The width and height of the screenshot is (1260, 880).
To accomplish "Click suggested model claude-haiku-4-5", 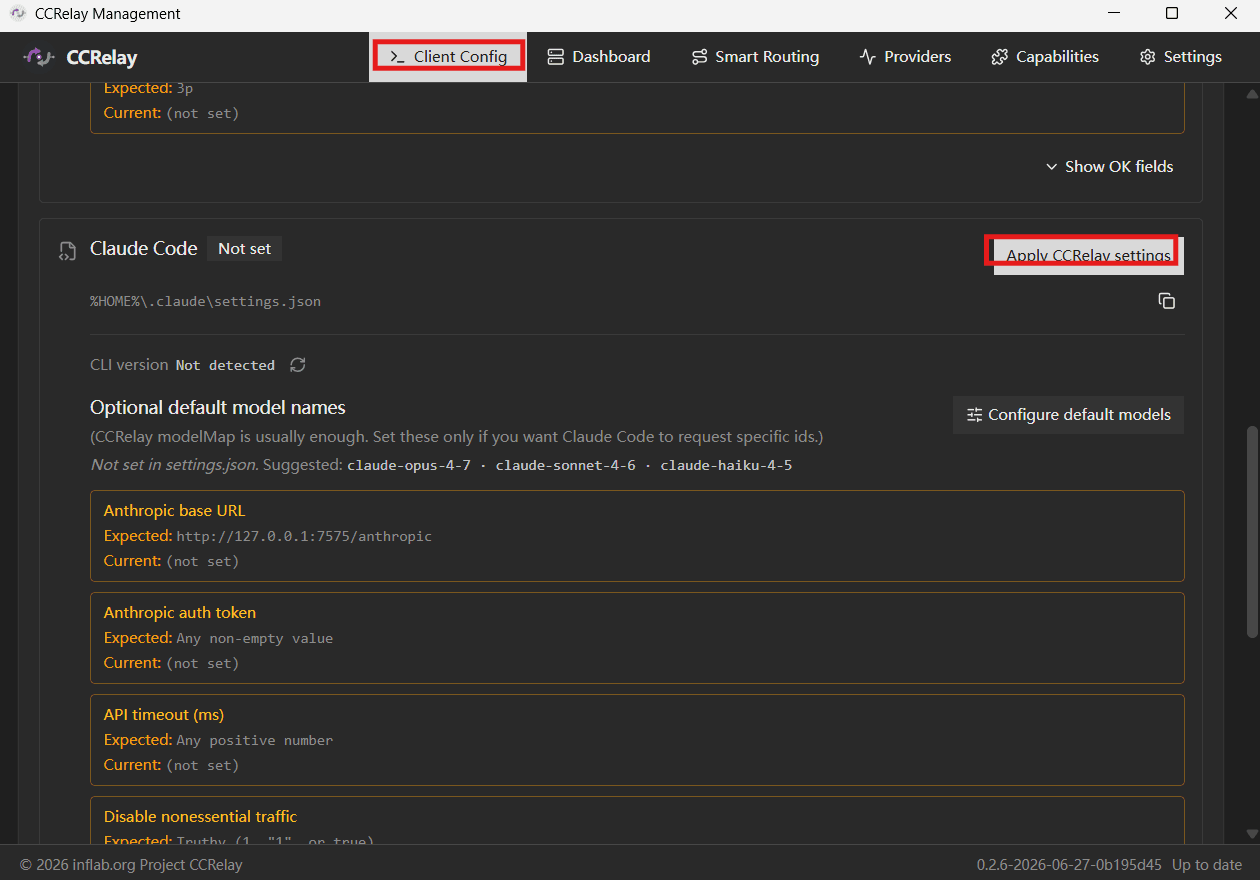I will [x=726, y=466].
